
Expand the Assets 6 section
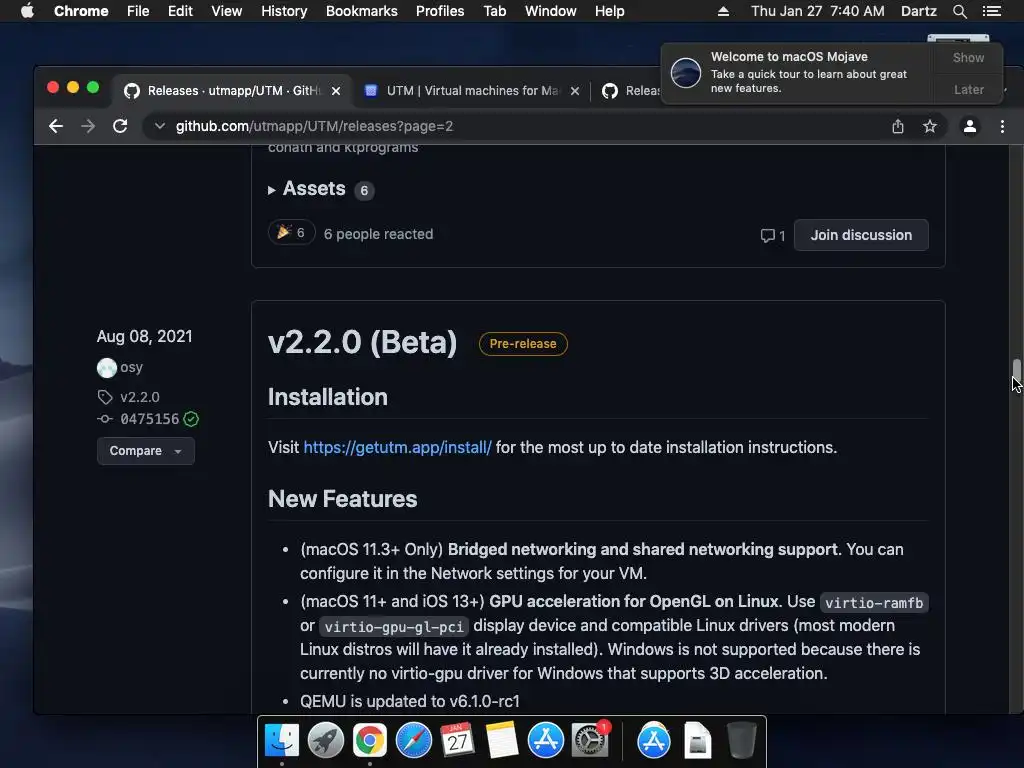click(x=320, y=189)
